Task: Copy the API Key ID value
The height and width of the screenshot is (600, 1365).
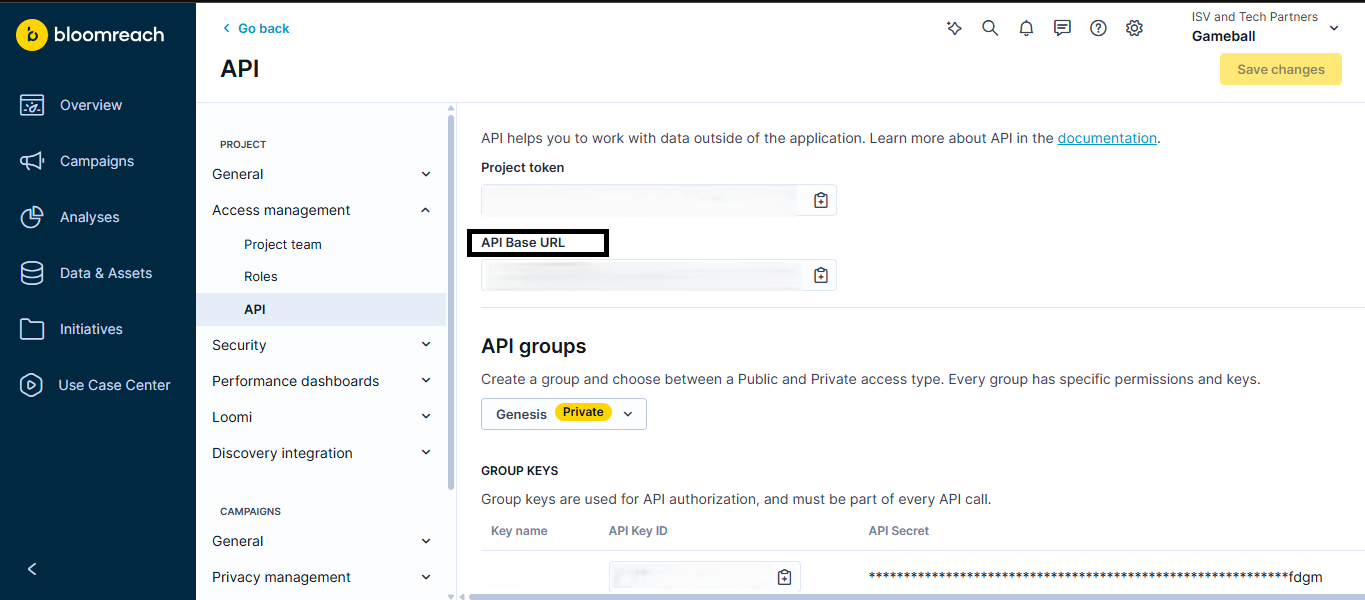Action: [x=785, y=577]
